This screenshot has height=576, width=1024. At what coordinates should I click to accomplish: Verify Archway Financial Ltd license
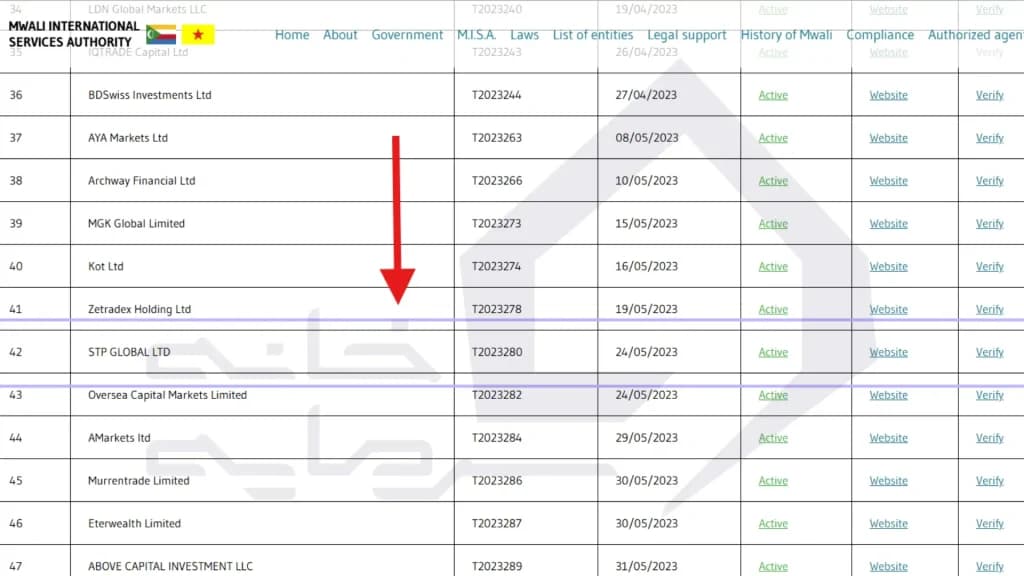click(989, 181)
